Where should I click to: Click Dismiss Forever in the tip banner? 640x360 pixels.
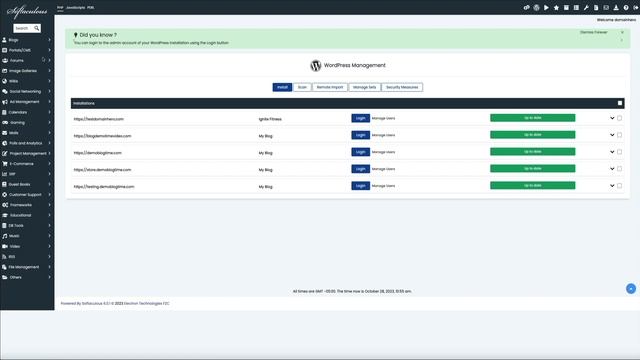point(593,32)
